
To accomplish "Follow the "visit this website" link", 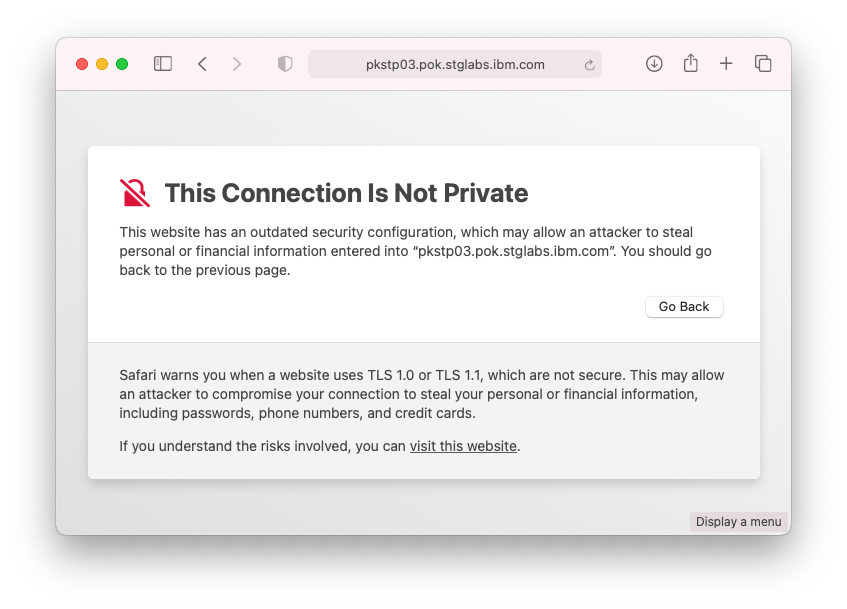I will [x=463, y=446].
